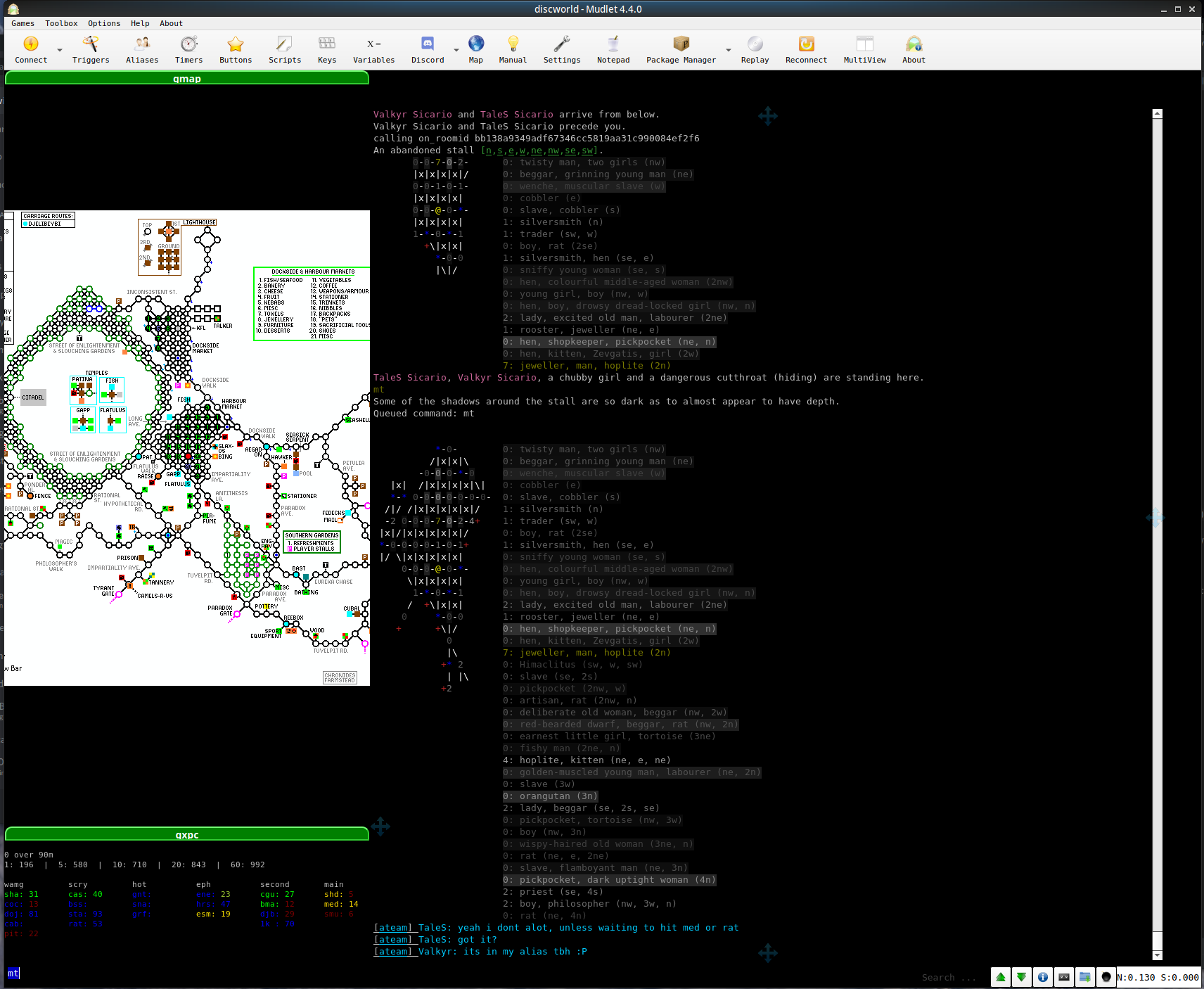The width and height of the screenshot is (1204, 989).
Task: Open the Variables editor
Action: pyautogui.click(x=374, y=50)
